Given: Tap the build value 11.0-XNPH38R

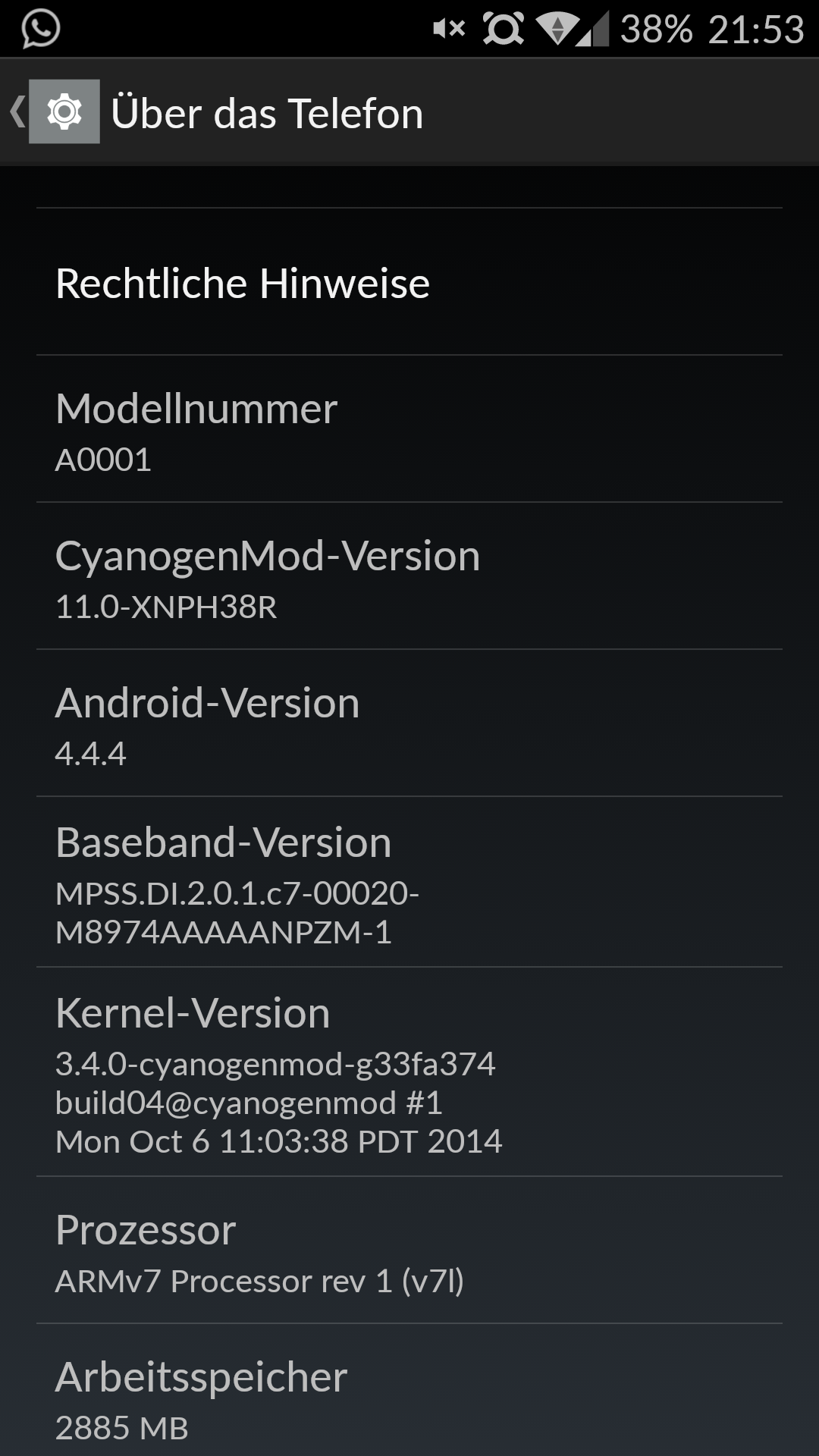Looking at the screenshot, I should tap(166, 607).
